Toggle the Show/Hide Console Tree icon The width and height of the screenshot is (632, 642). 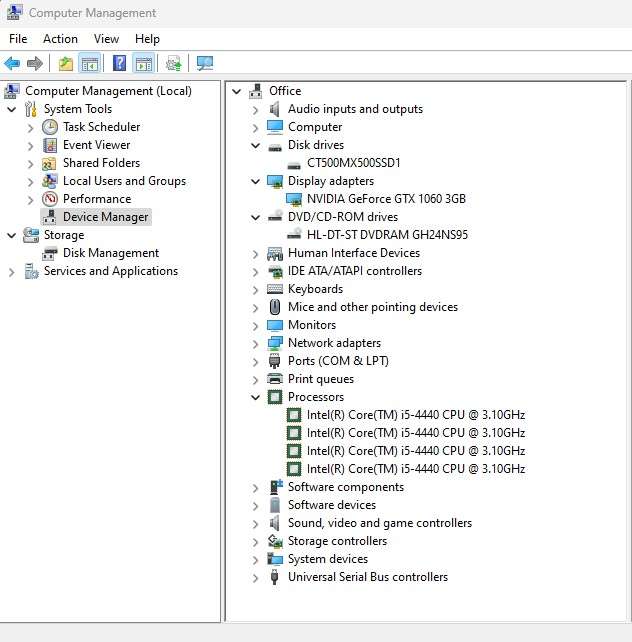coord(90,63)
